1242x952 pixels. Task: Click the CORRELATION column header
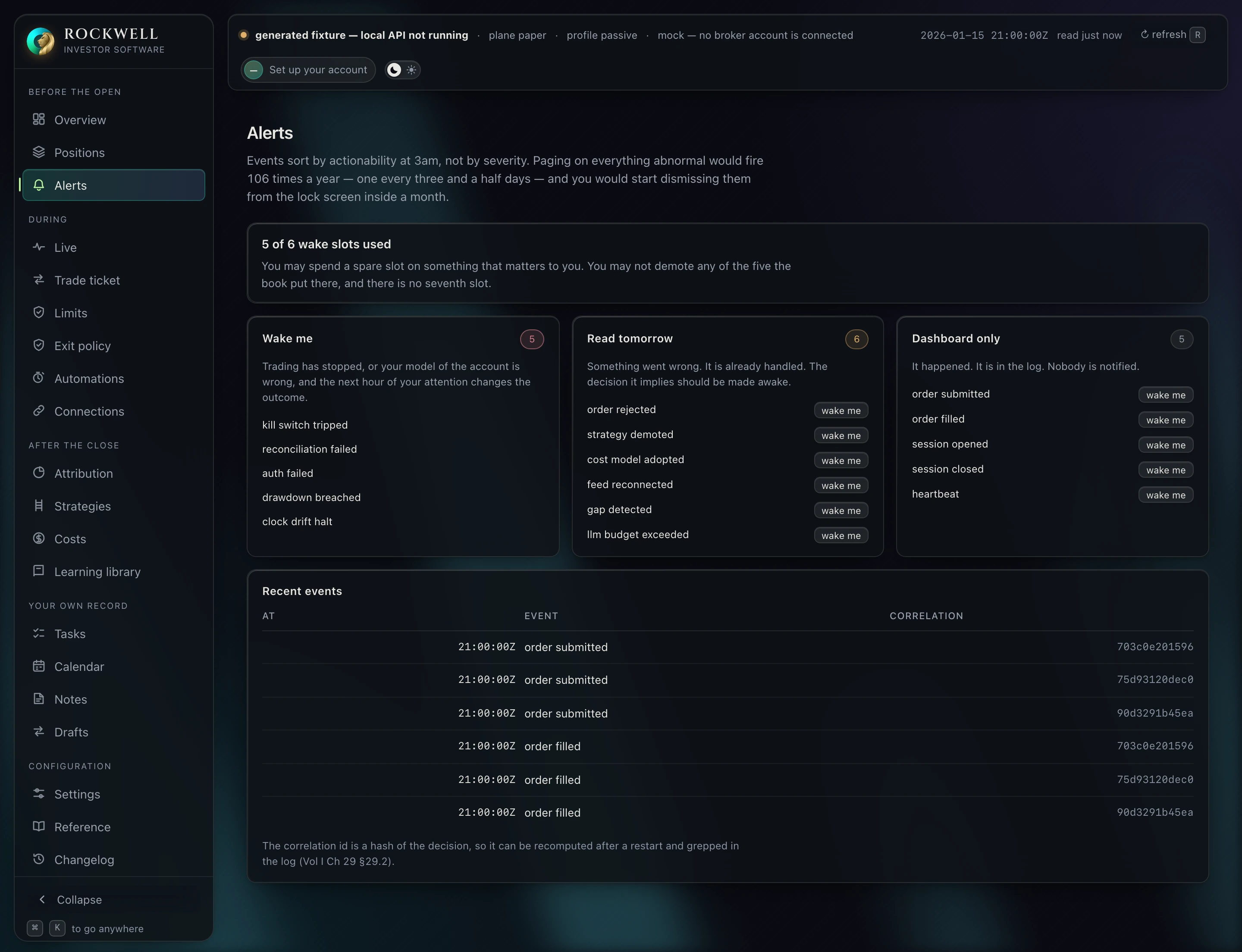click(x=926, y=616)
